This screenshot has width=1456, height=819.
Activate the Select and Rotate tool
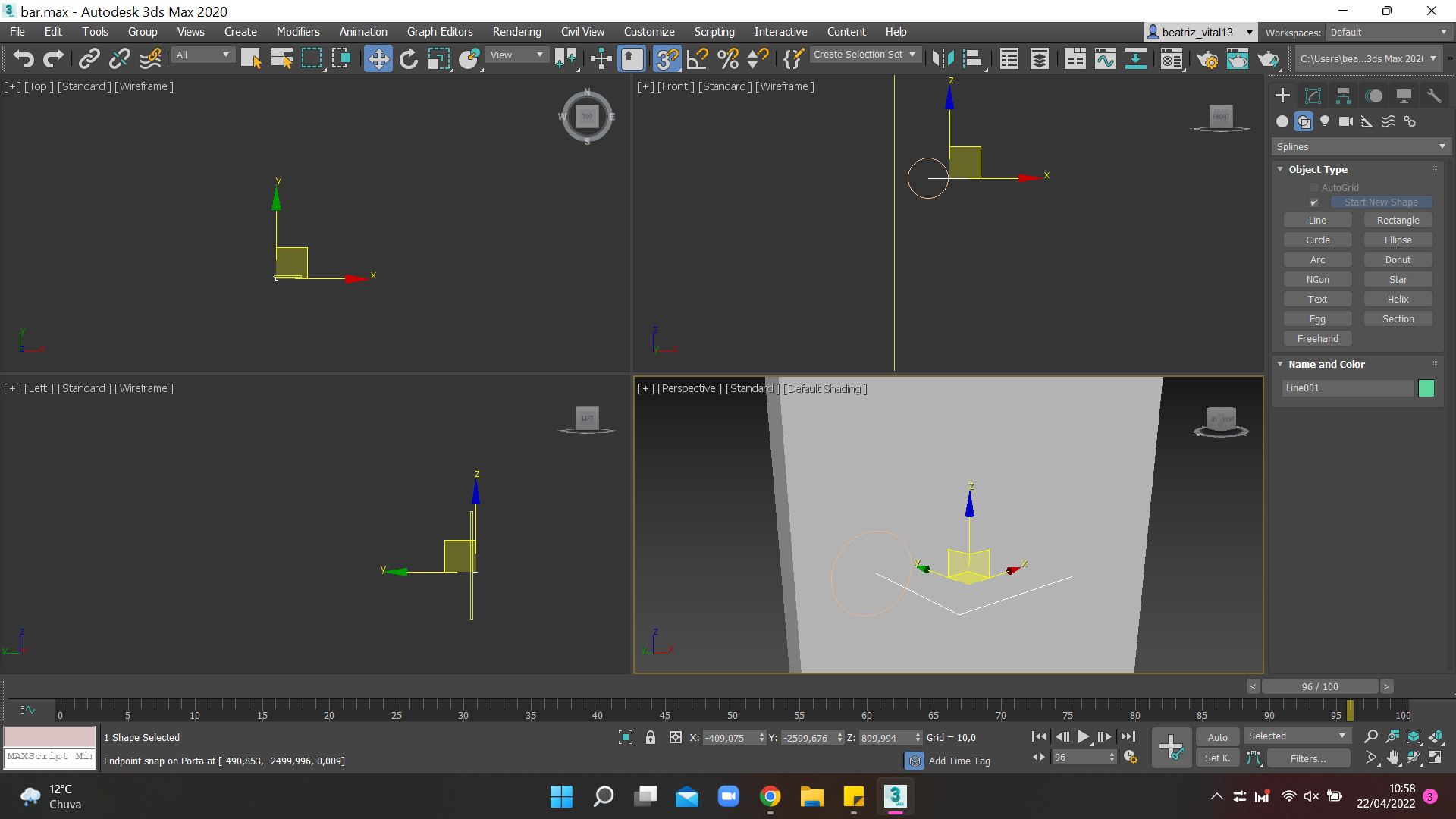(x=409, y=58)
